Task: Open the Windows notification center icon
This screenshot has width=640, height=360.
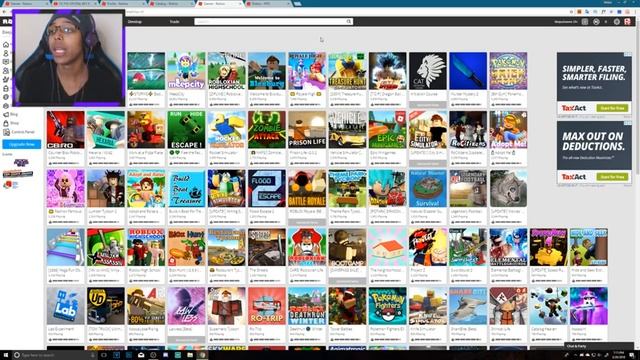Action: pos(632,355)
